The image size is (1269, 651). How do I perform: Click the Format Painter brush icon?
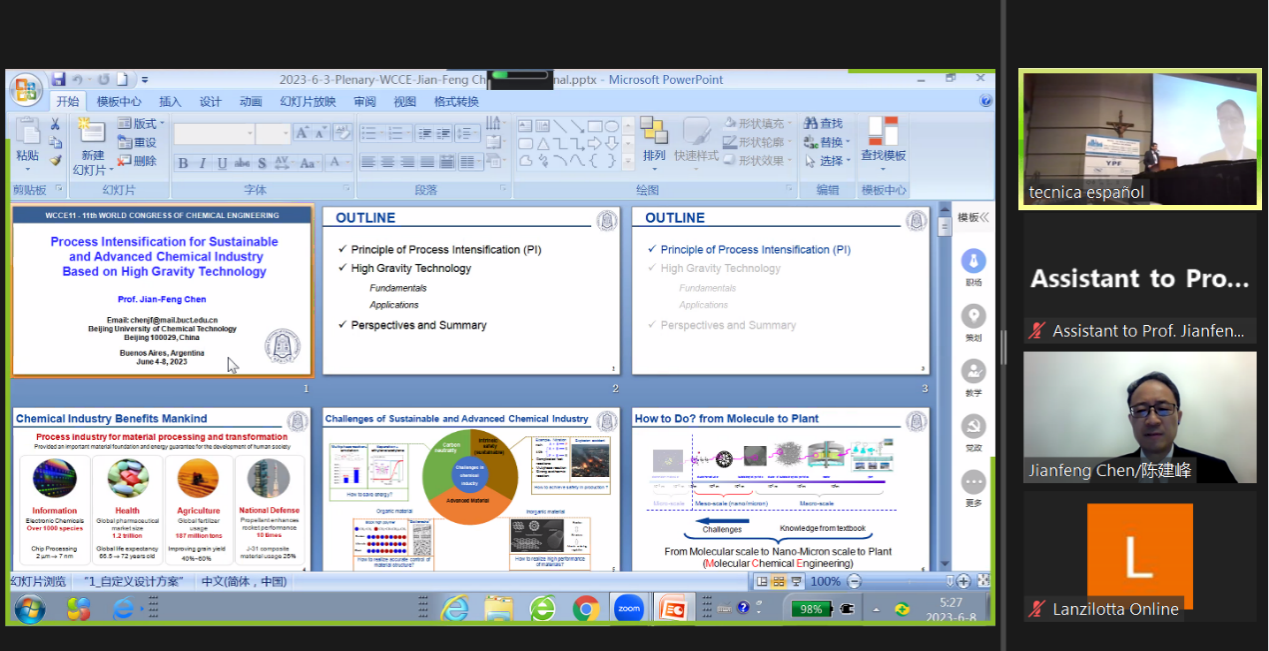pos(56,160)
